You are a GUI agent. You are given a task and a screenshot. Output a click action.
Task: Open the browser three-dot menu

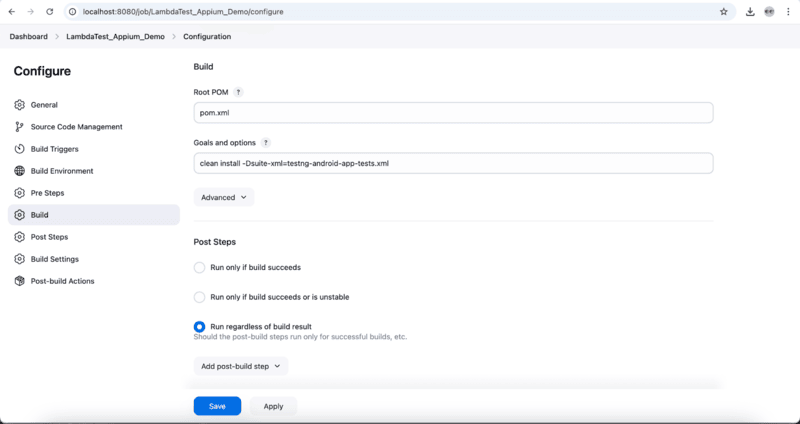(x=788, y=12)
